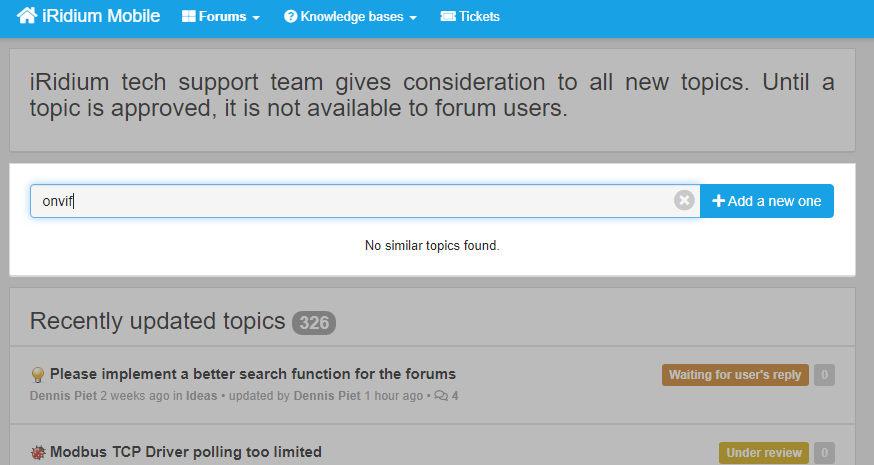Image resolution: width=874 pixels, height=465 pixels.
Task: Click vote count next to Under review
Action: pos(824,453)
